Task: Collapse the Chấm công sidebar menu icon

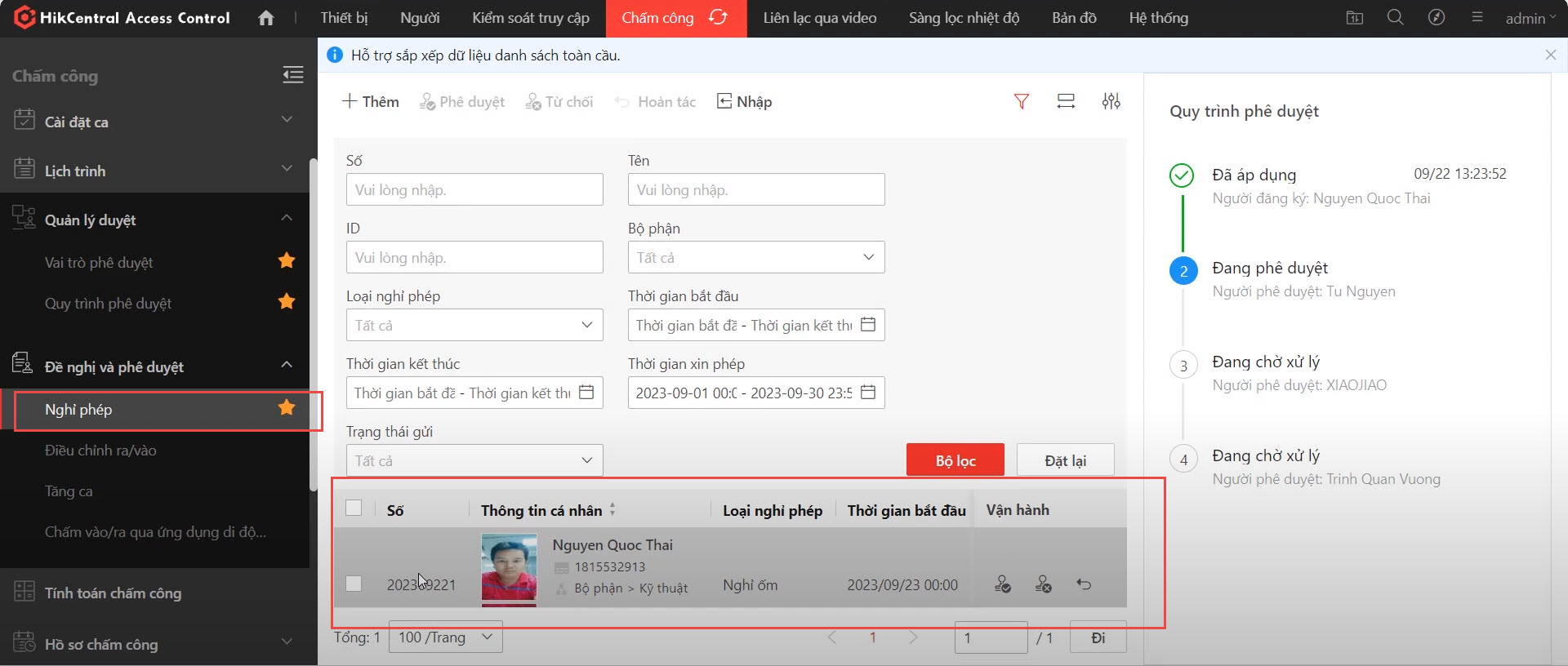Action: coord(293,75)
